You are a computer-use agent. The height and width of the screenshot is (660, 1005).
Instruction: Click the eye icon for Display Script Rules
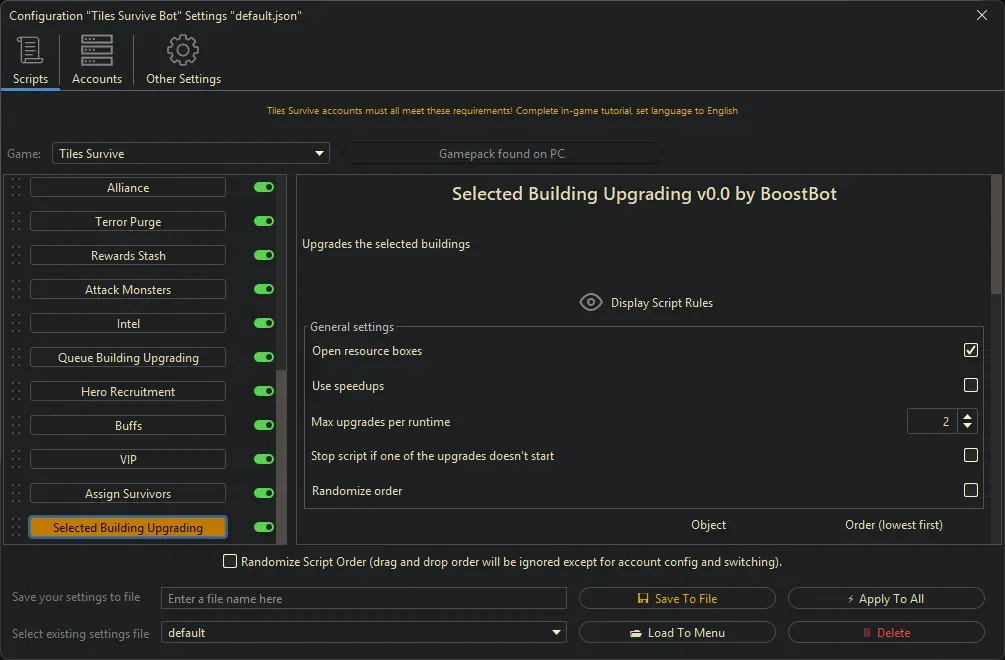[591, 303]
